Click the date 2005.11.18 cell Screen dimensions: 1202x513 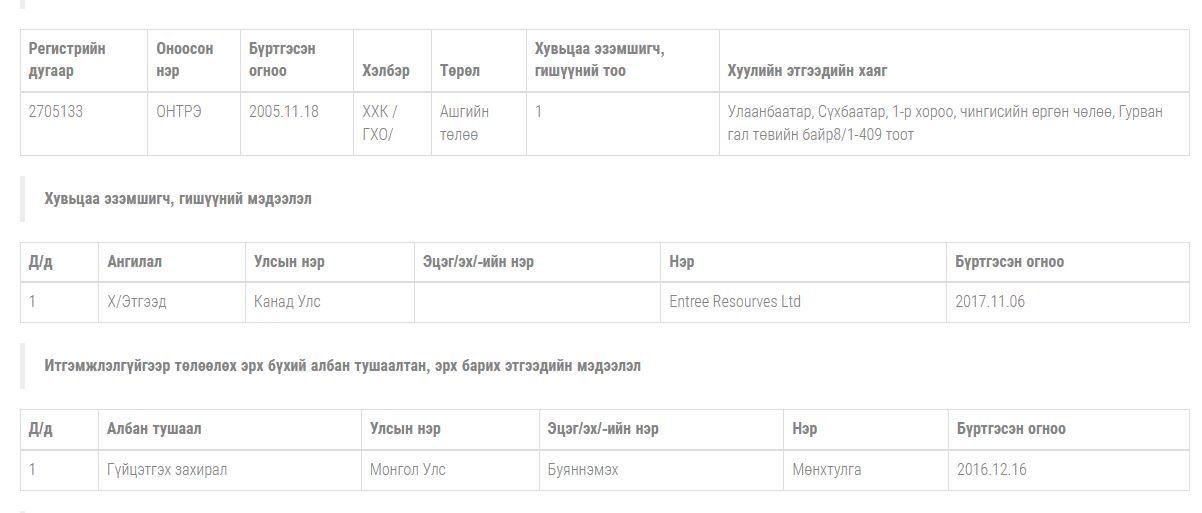pos(284,112)
